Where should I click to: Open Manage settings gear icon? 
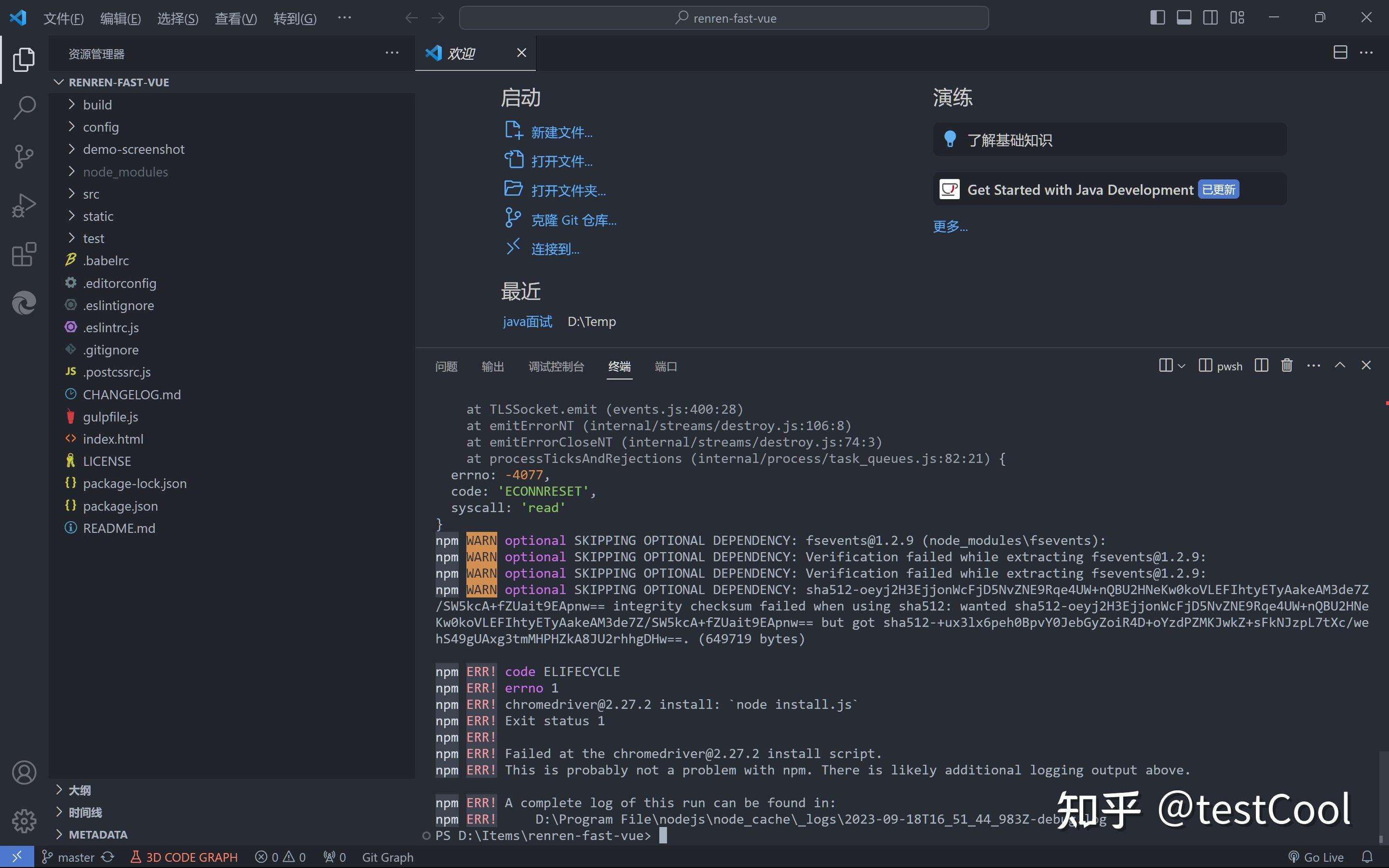click(24, 821)
